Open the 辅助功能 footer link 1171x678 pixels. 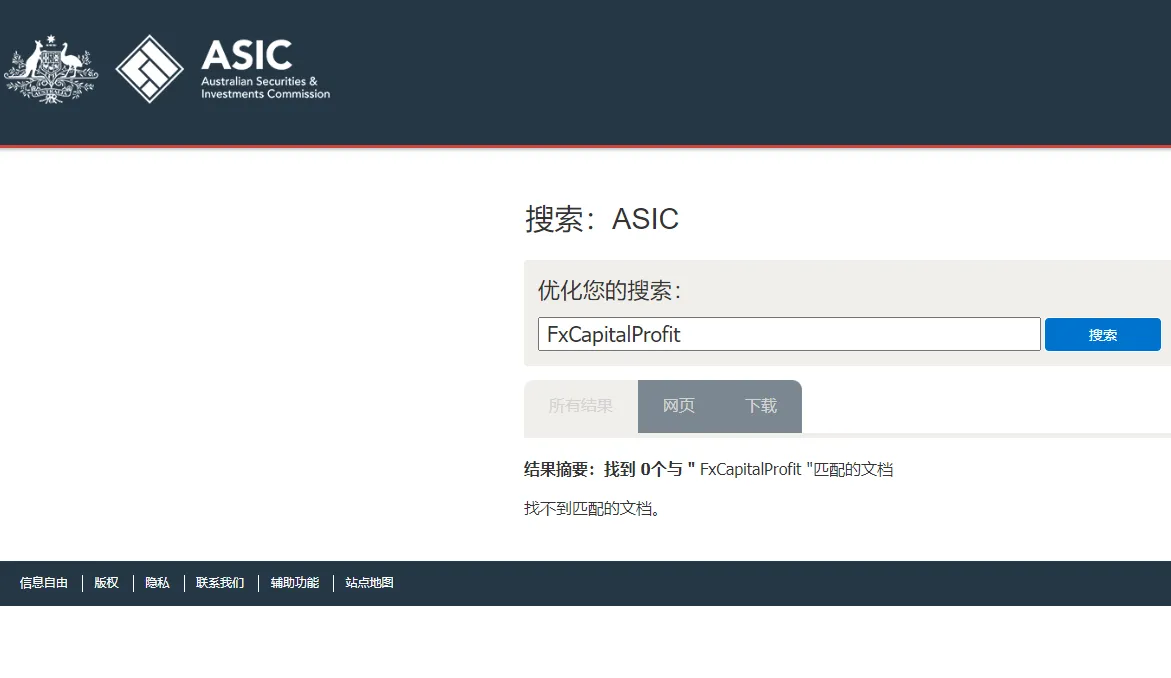click(295, 582)
